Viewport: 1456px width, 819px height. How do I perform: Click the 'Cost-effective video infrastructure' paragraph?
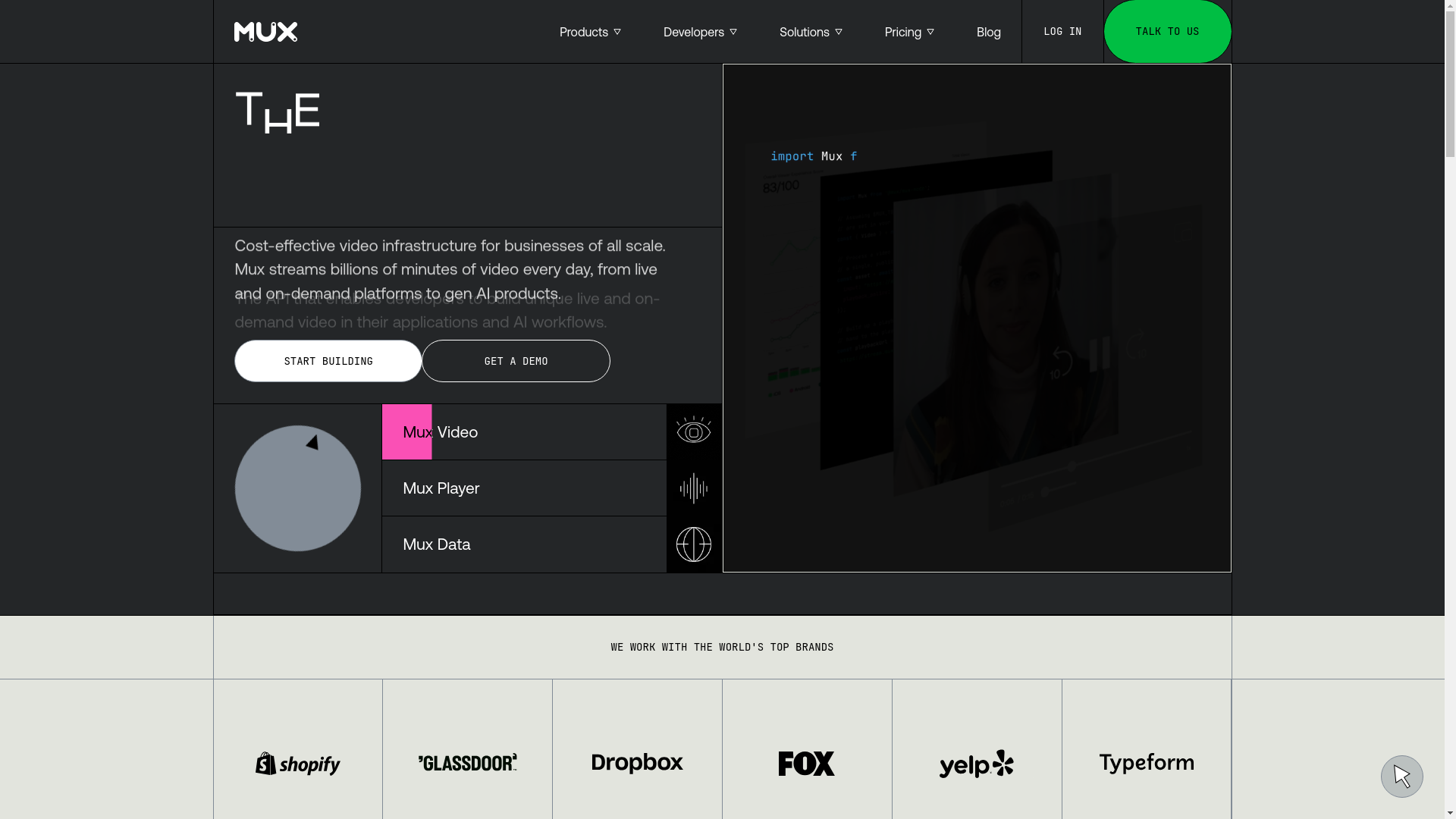point(450,270)
